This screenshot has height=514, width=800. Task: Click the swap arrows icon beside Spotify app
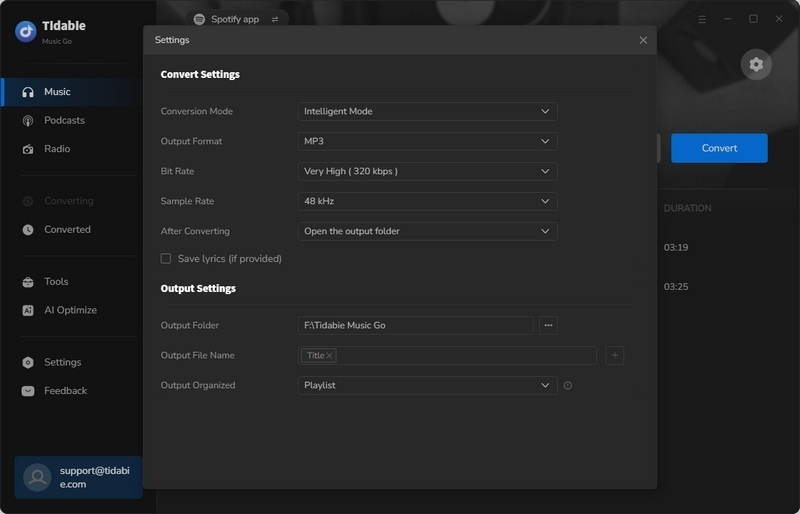coord(275,19)
